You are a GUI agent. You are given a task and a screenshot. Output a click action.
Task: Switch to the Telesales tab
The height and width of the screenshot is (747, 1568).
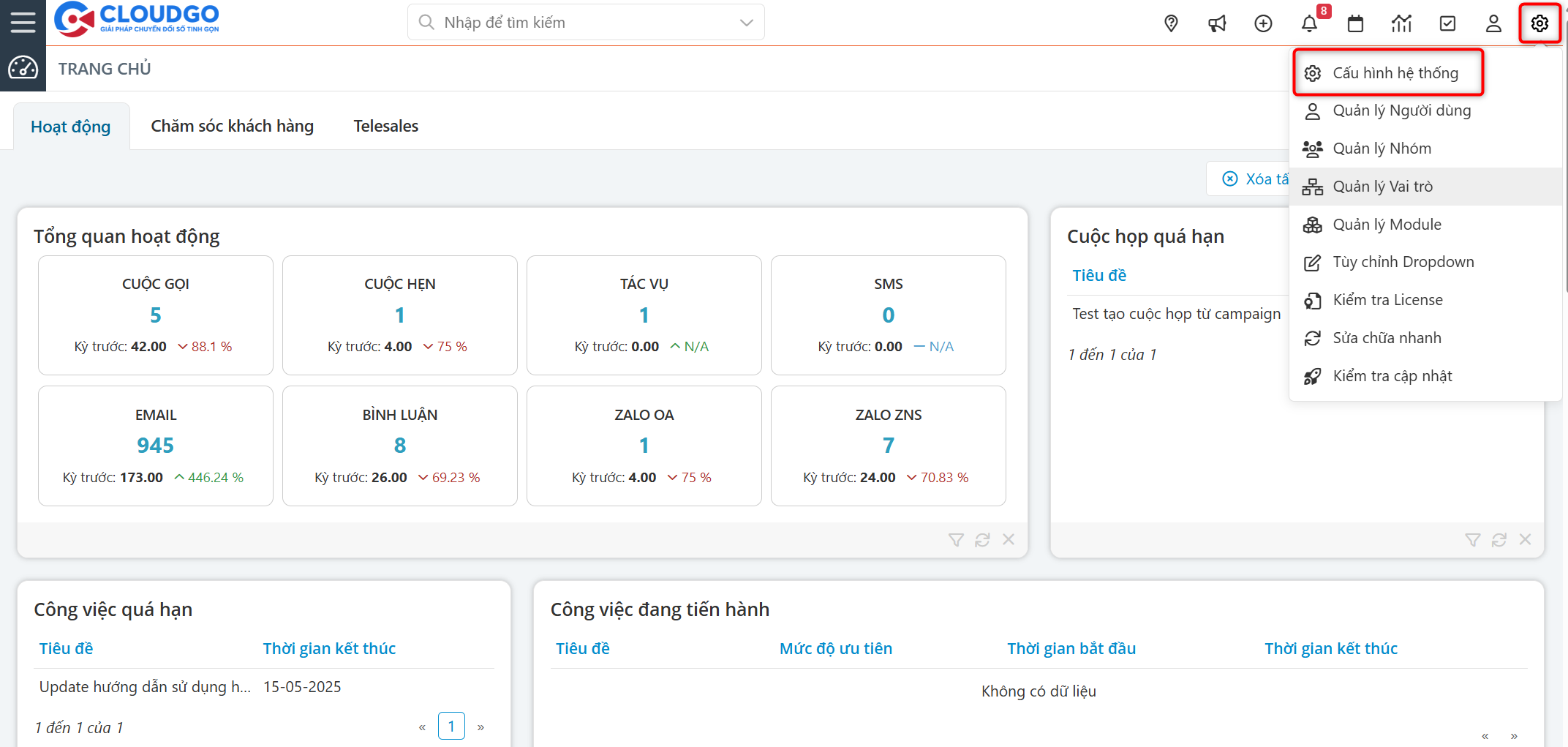coord(385,126)
